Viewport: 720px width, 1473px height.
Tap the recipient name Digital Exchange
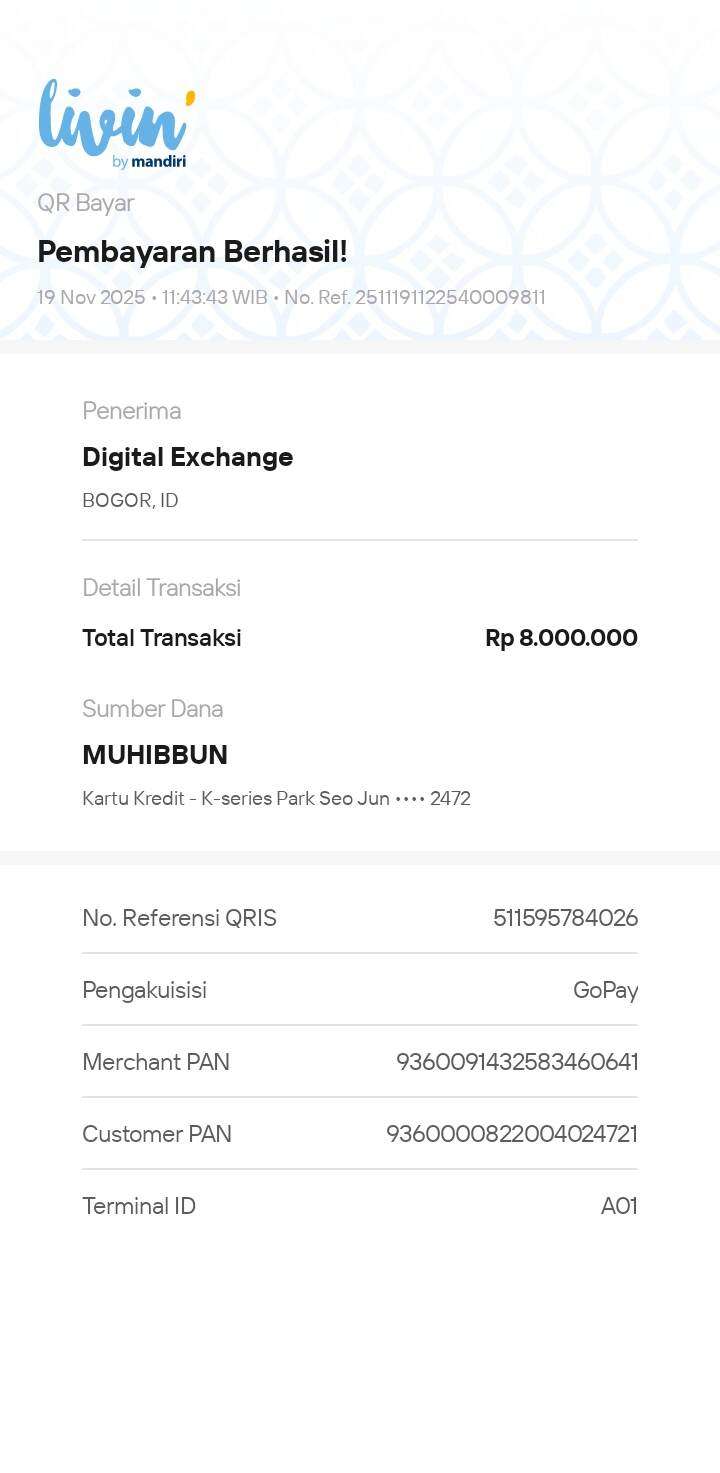click(x=187, y=457)
